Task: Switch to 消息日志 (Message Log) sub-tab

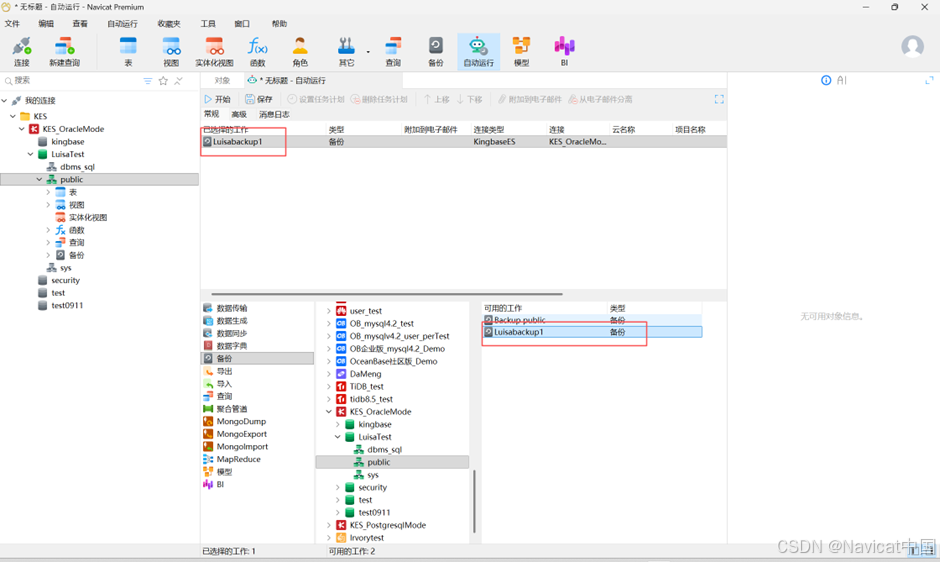Action: (x=274, y=114)
